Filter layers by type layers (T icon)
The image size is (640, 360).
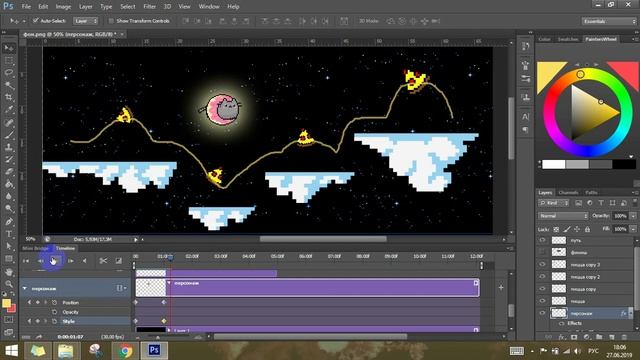tap(601, 203)
